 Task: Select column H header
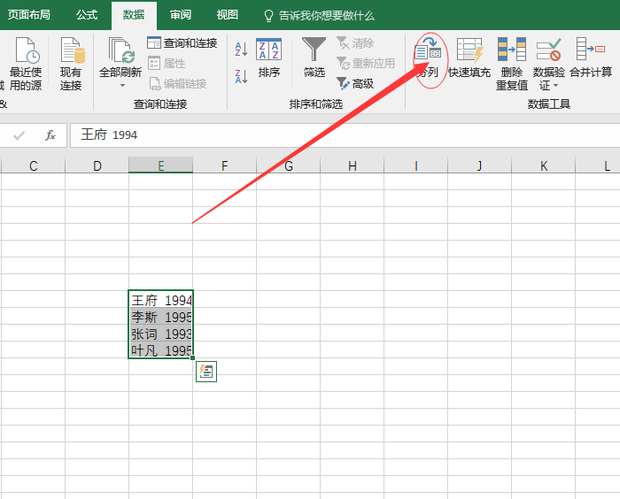click(352, 165)
